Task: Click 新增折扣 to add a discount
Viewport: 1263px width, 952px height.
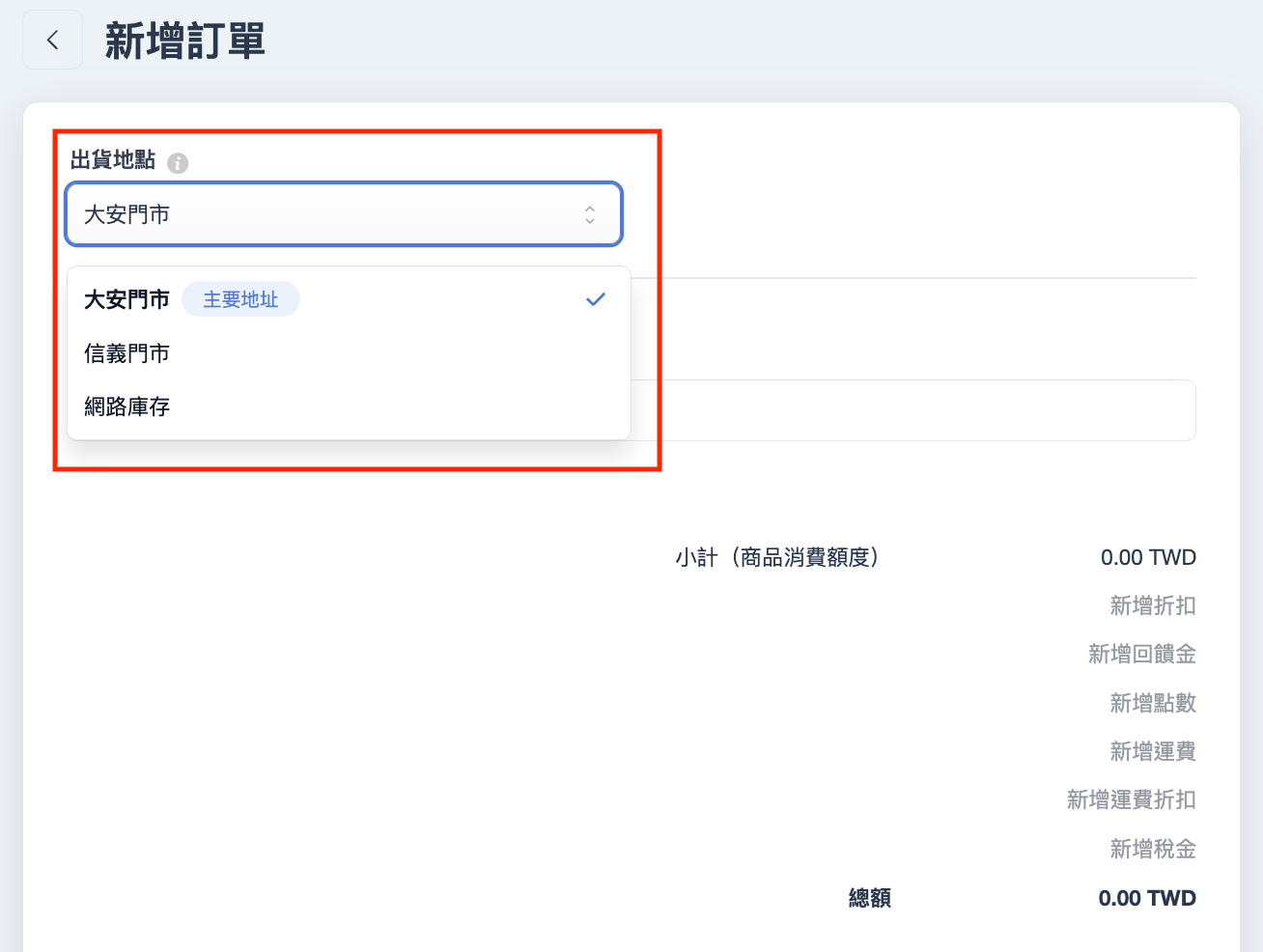Action: (1152, 605)
